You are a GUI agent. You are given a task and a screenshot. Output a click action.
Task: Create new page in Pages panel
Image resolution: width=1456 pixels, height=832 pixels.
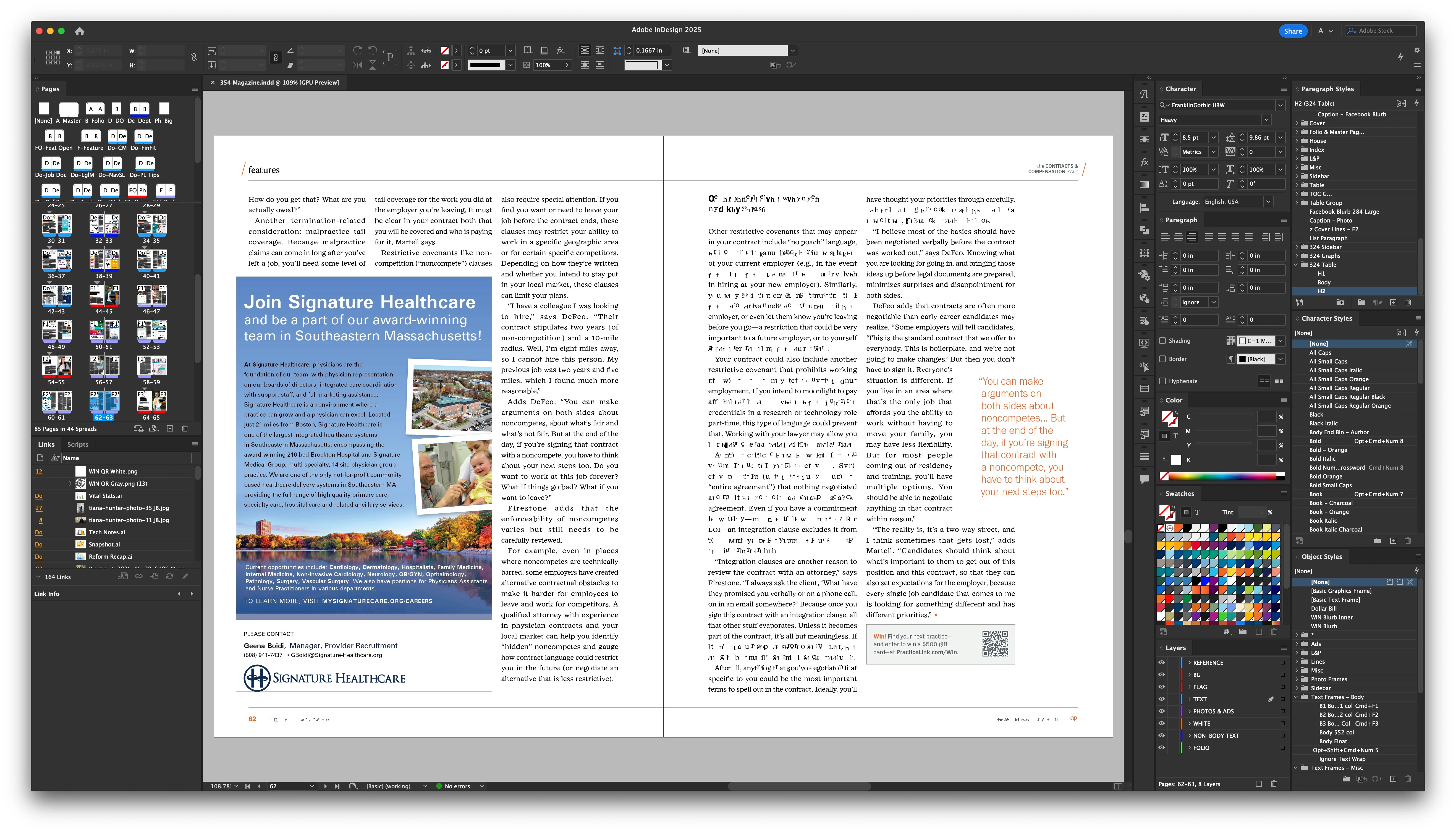pos(170,428)
